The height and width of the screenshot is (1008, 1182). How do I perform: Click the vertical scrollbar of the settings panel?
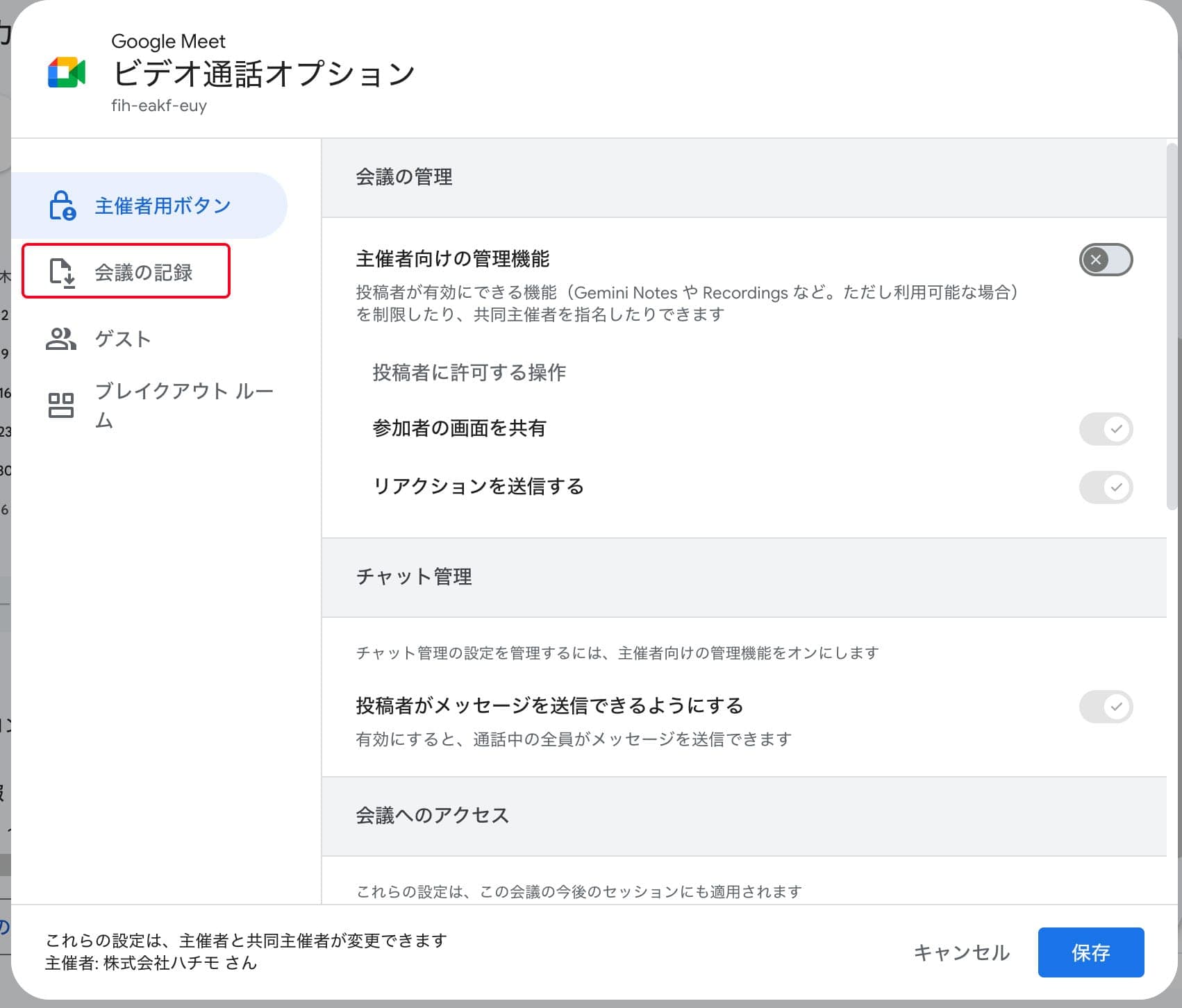1172,326
